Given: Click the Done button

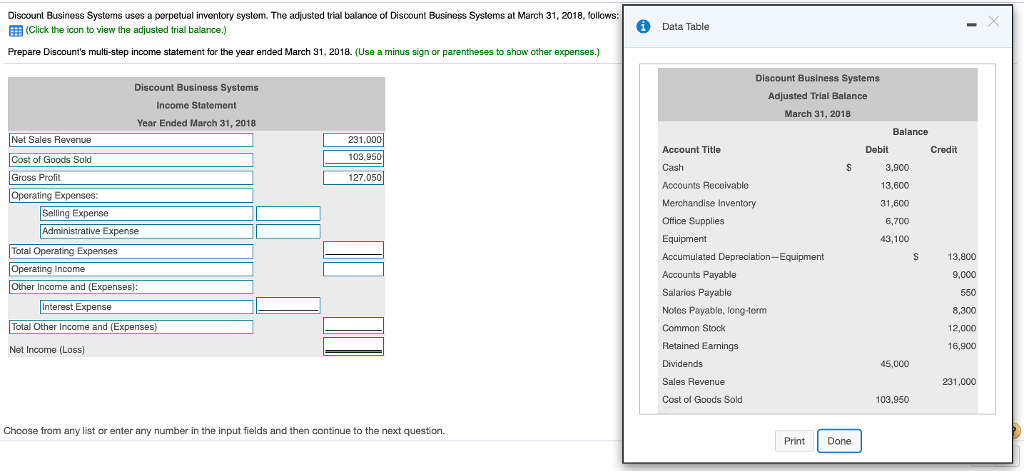Looking at the screenshot, I should click(839, 441).
